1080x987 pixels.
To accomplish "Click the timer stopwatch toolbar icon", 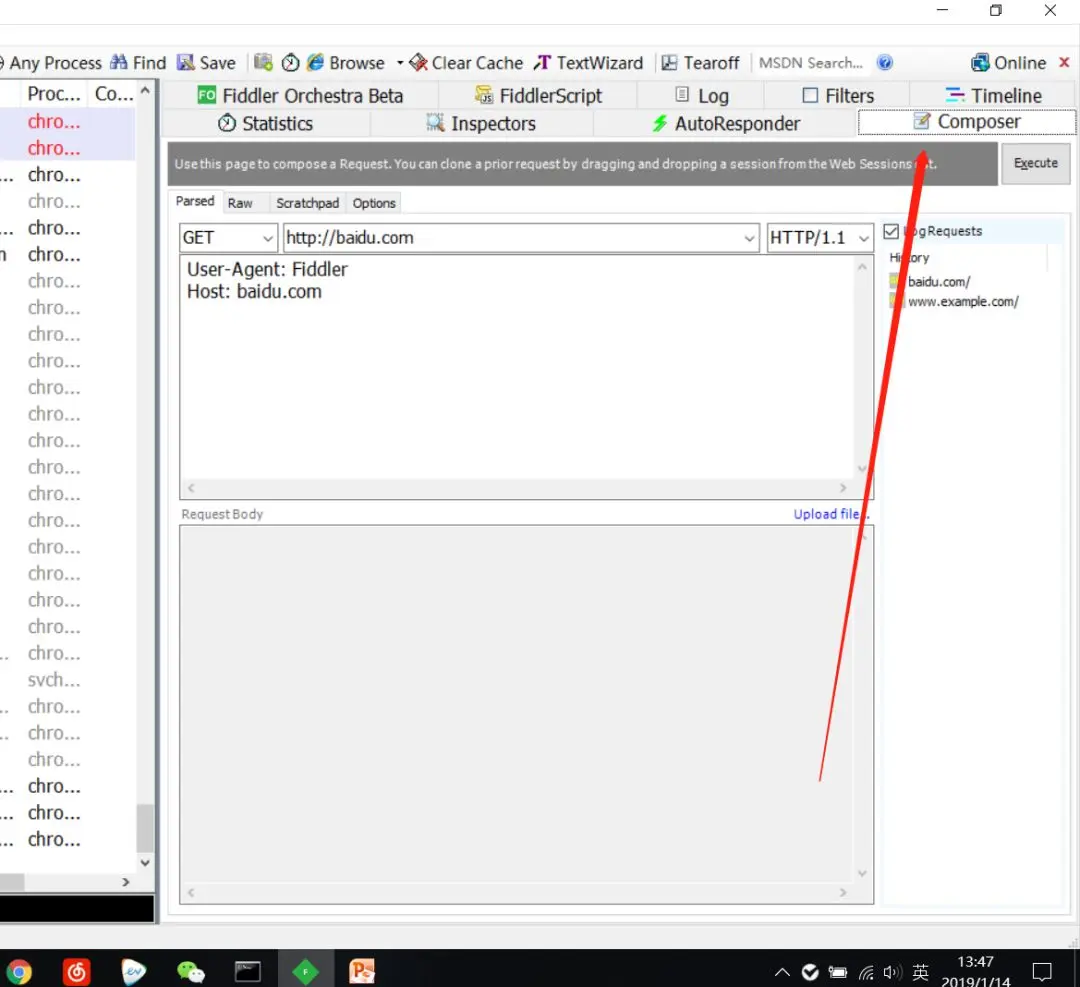I will pyautogui.click(x=291, y=63).
